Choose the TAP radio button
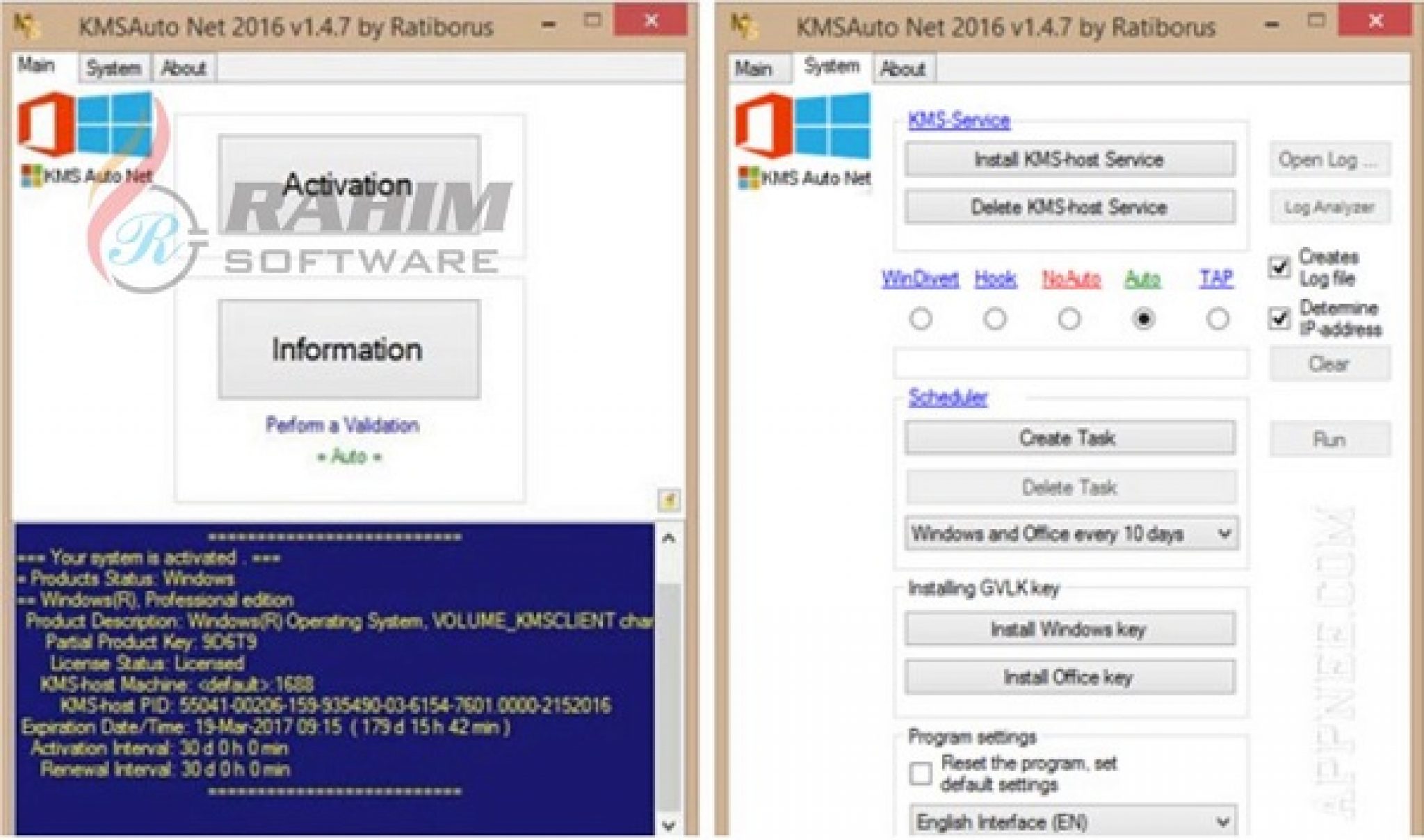This screenshot has width=1424, height=840. coord(1217,319)
